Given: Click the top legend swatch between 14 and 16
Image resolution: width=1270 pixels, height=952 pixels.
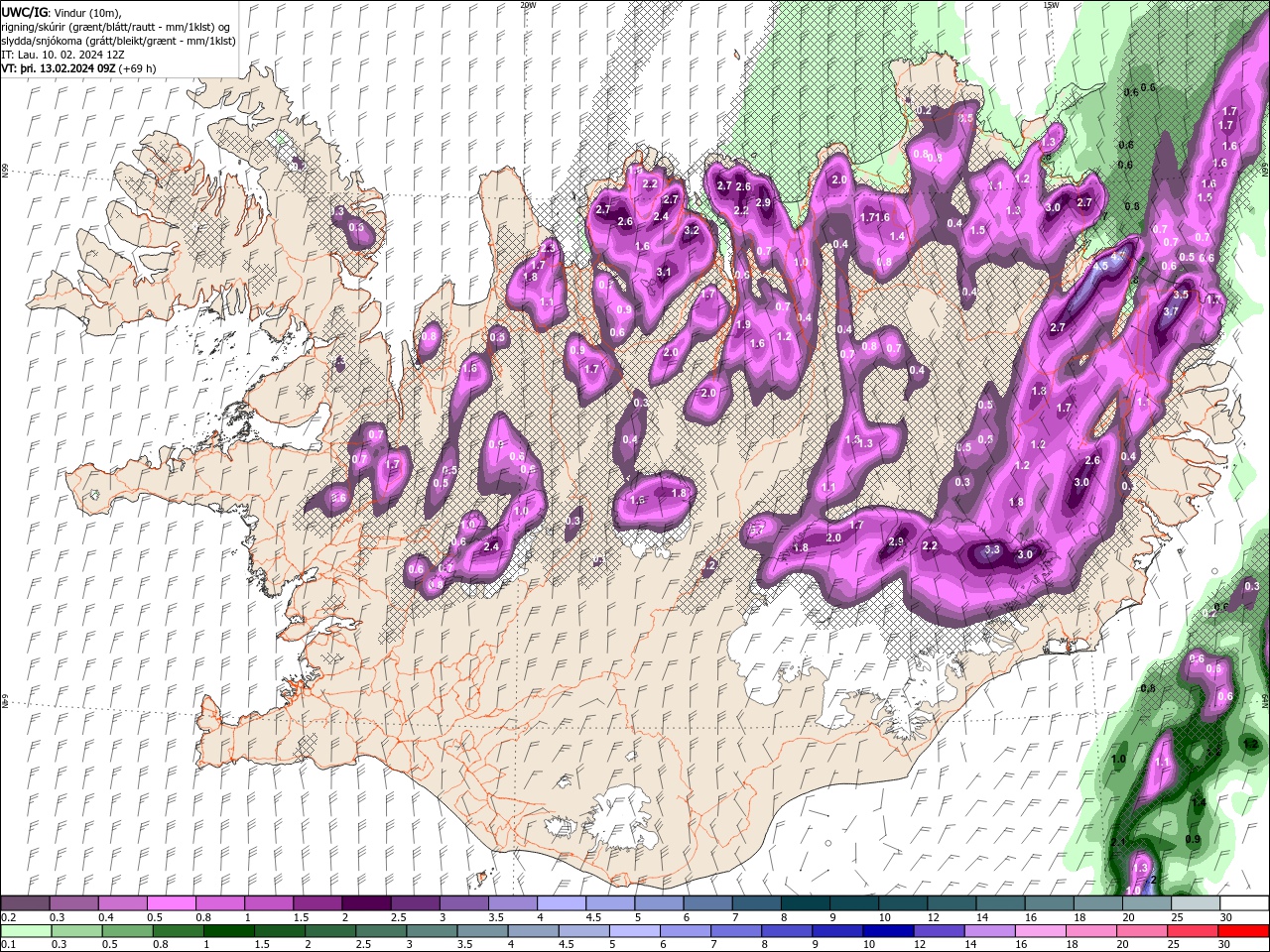Looking at the screenshot, I should click(x=1000, y=903).
